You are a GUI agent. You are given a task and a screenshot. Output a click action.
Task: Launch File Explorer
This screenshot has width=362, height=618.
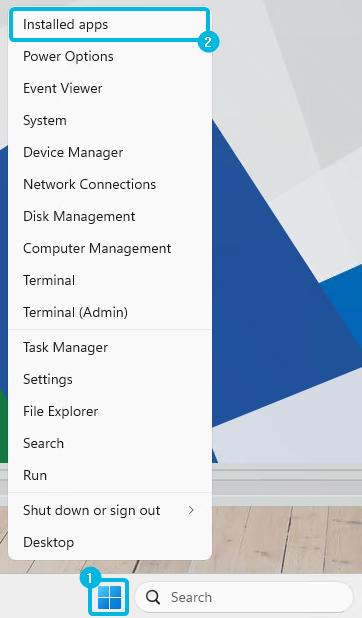point(109,411)
